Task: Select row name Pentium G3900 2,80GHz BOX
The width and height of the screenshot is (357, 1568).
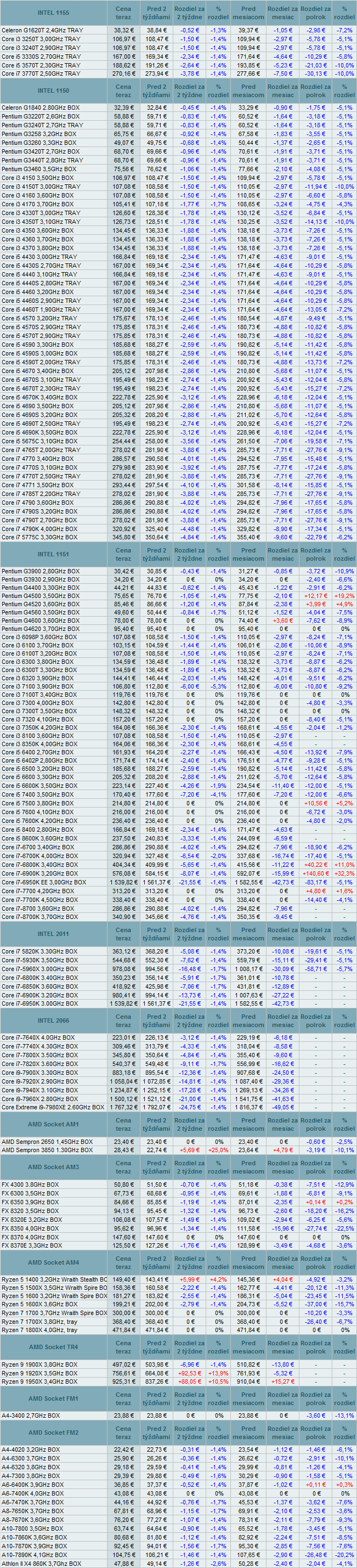Action: (41, 571)
